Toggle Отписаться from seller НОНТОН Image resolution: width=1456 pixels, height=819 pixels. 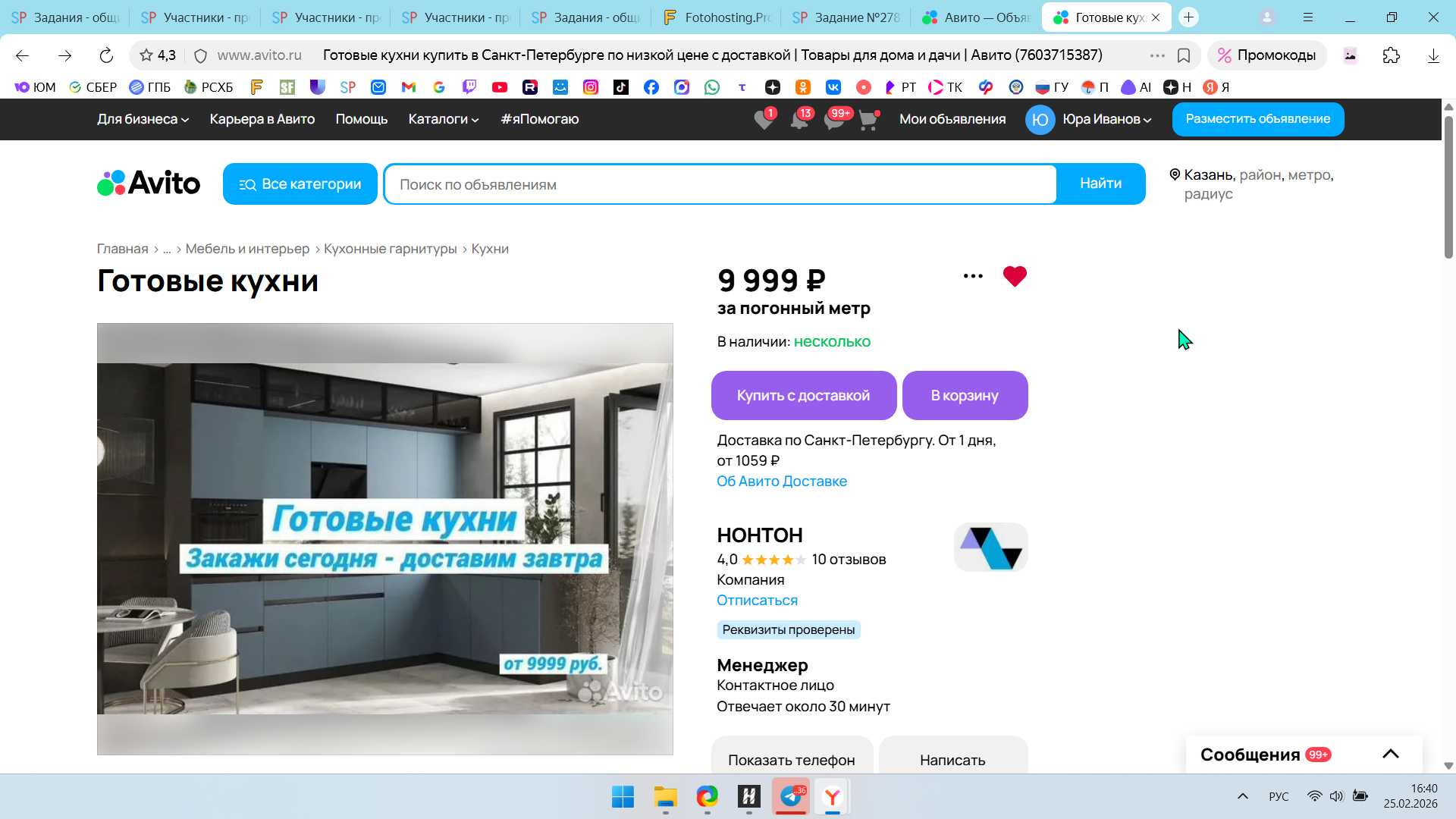pos(757,600)
